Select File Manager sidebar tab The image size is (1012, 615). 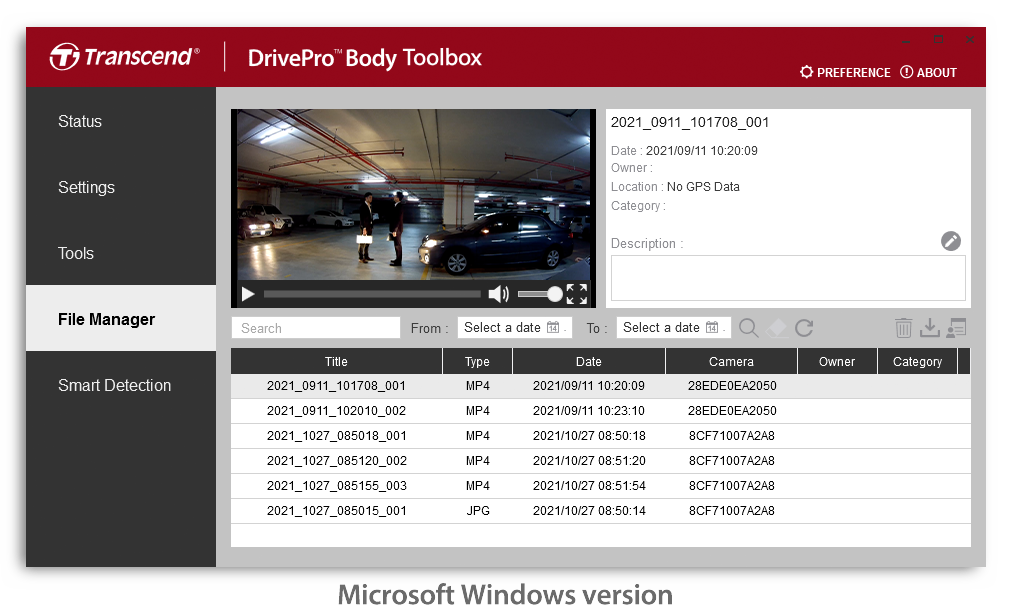coord(121,319)
